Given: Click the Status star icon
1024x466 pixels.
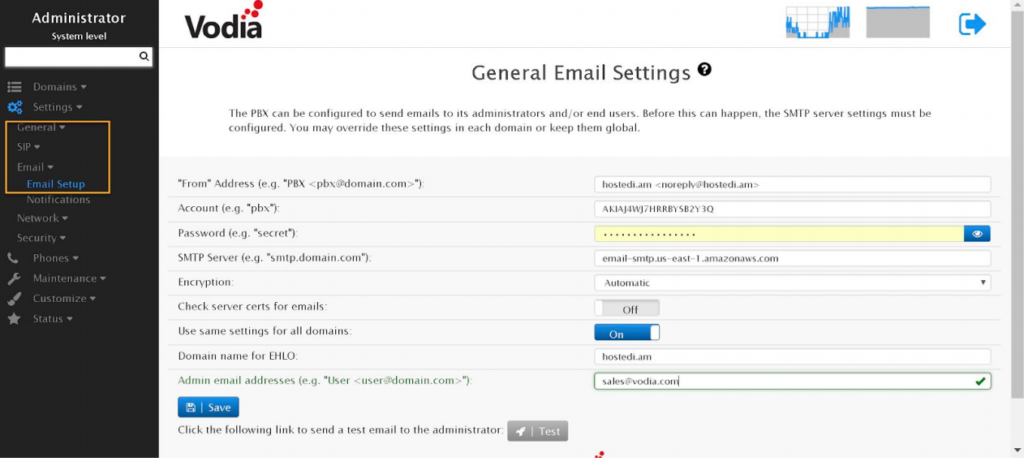Looking at the screenshot, I should point(14,319).
